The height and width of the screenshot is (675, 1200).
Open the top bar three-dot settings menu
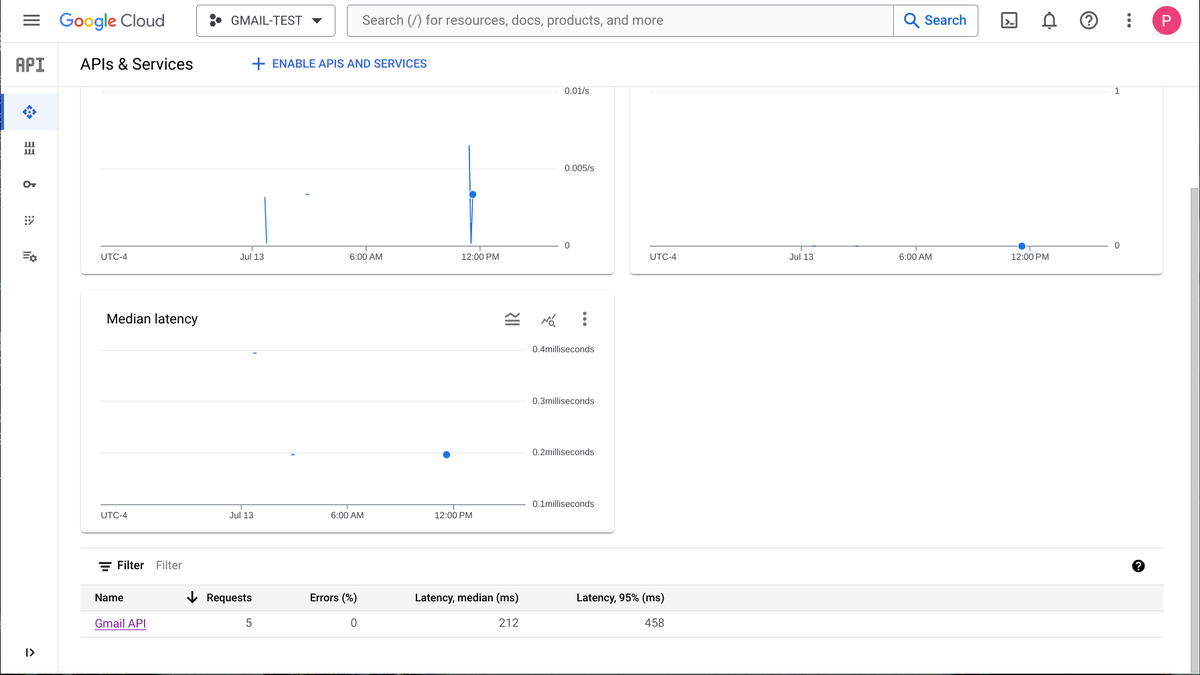(1128, 20)
